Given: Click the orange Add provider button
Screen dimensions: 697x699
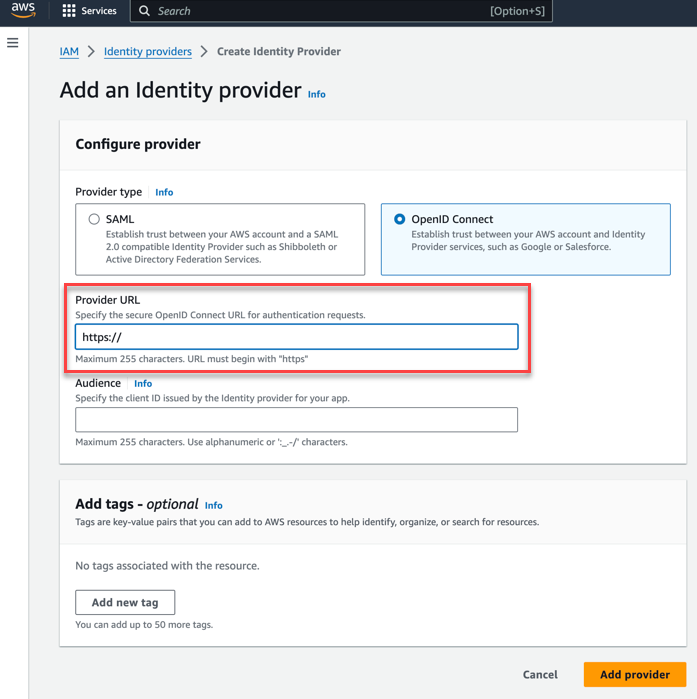Looking at the screenshot, I should 635,674.
